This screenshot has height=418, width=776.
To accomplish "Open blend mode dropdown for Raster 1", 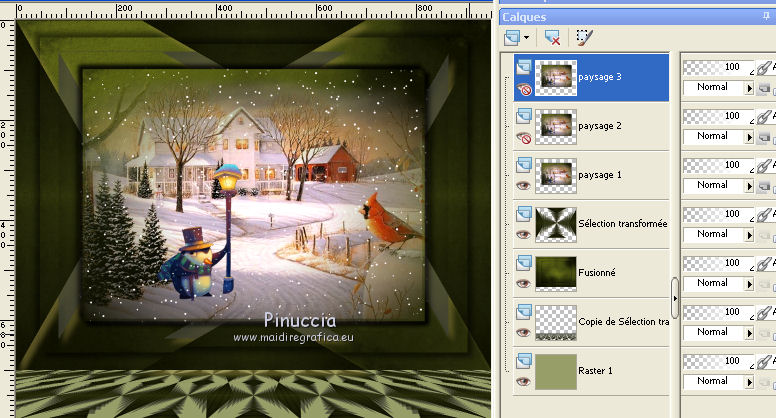I will pos(749,382).
